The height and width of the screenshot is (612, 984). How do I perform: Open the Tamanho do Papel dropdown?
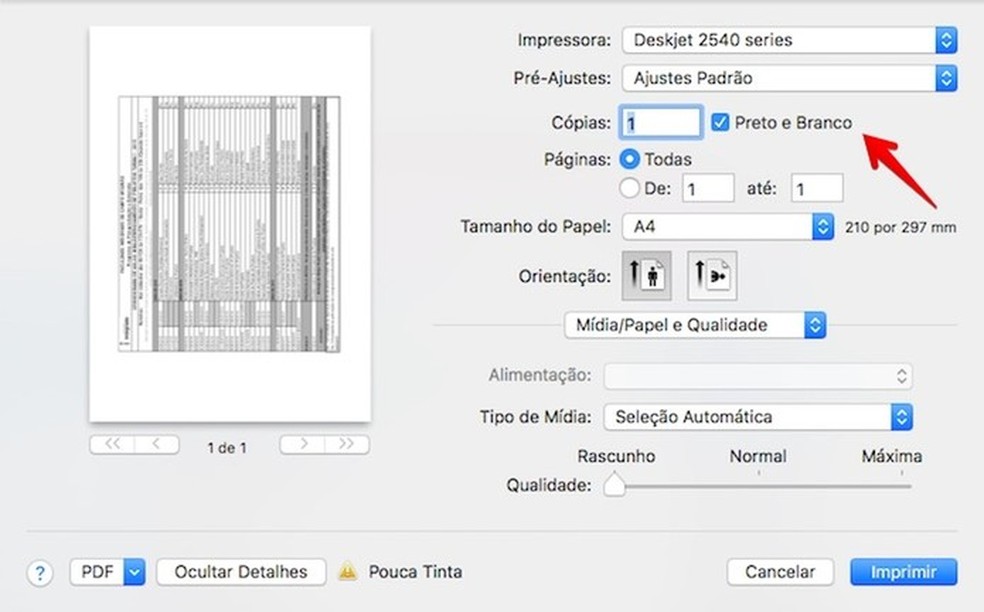click(727, 226)
